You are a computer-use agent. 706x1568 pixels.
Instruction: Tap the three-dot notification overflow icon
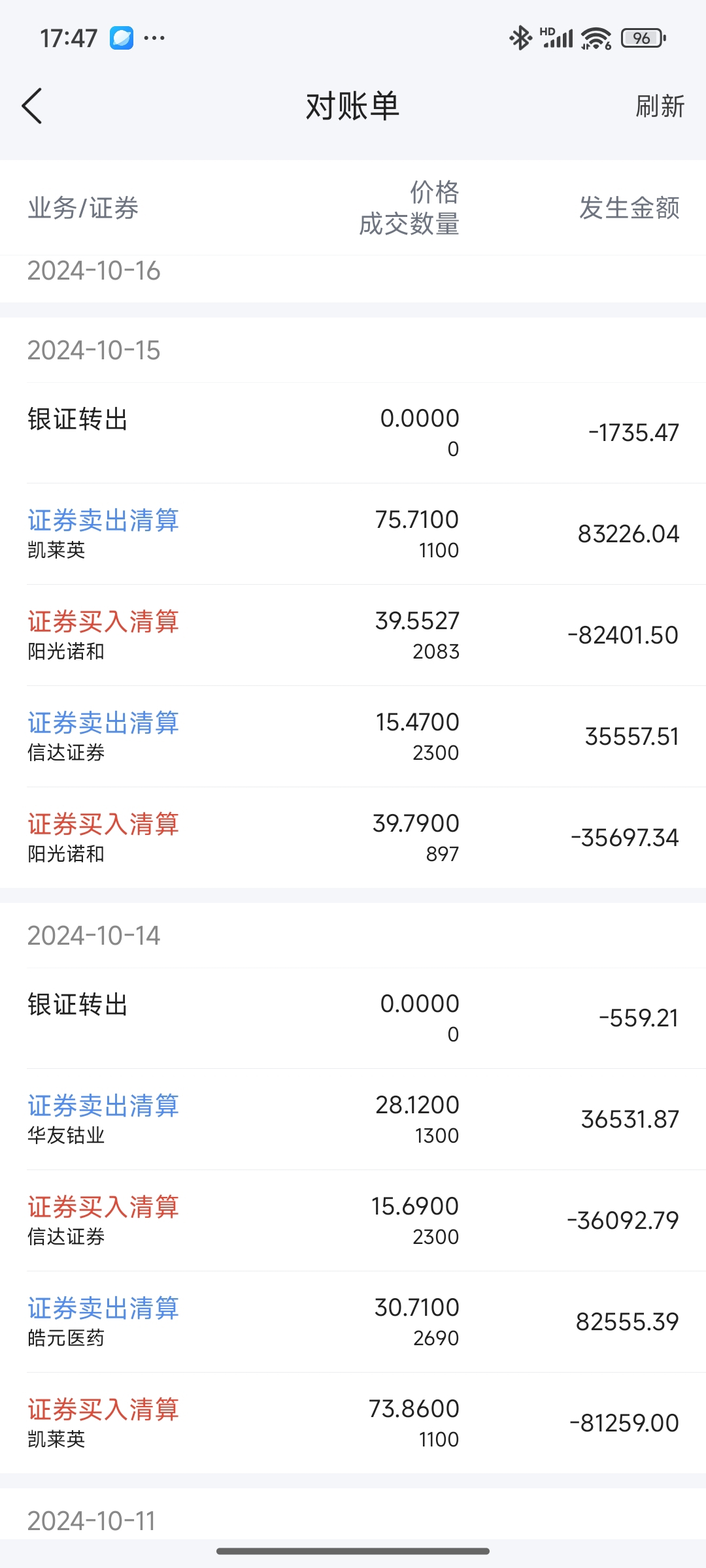(154, 38)
